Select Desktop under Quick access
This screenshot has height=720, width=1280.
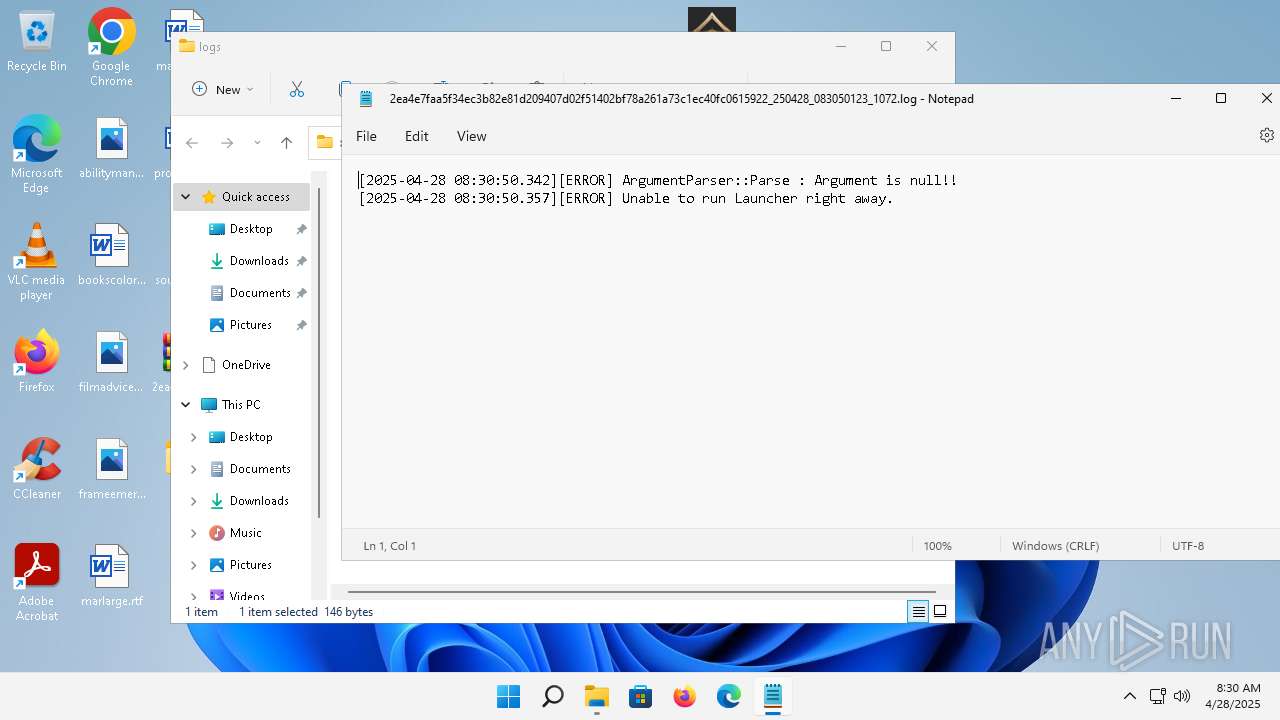click(251, 229)
